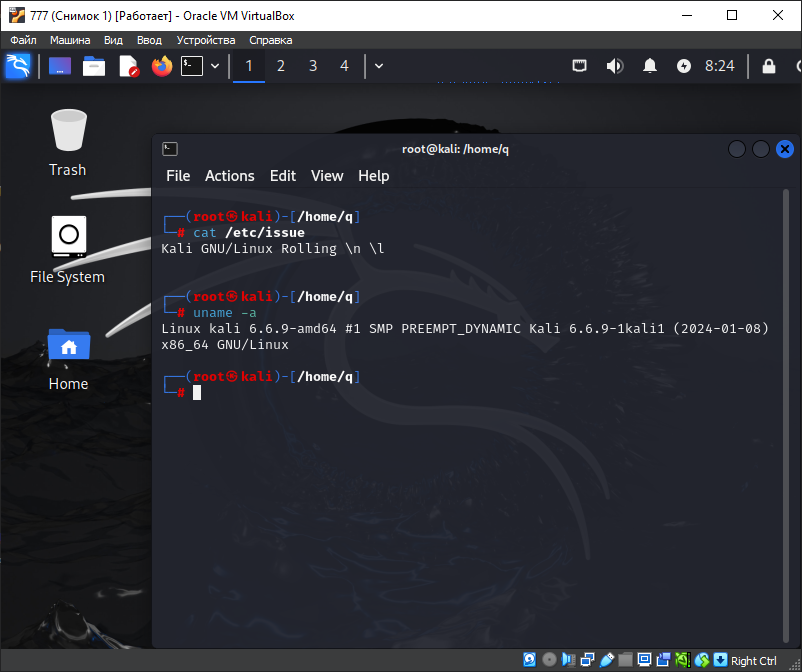Image resolution: width=802 pixels, height=672 pixels.
Task: Open the terminal File menu
Action: point(178,176)
